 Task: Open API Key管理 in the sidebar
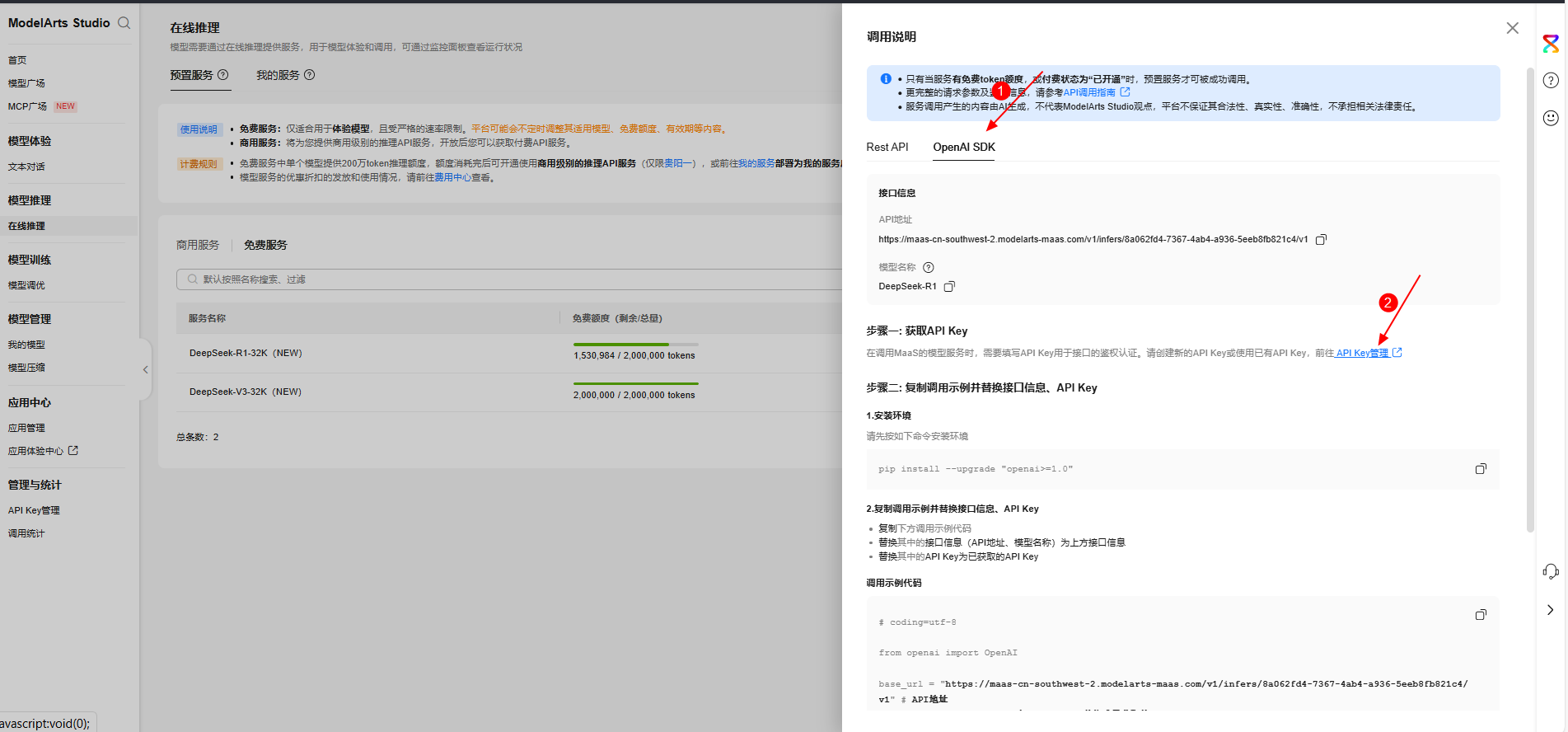tap(34, 510)
